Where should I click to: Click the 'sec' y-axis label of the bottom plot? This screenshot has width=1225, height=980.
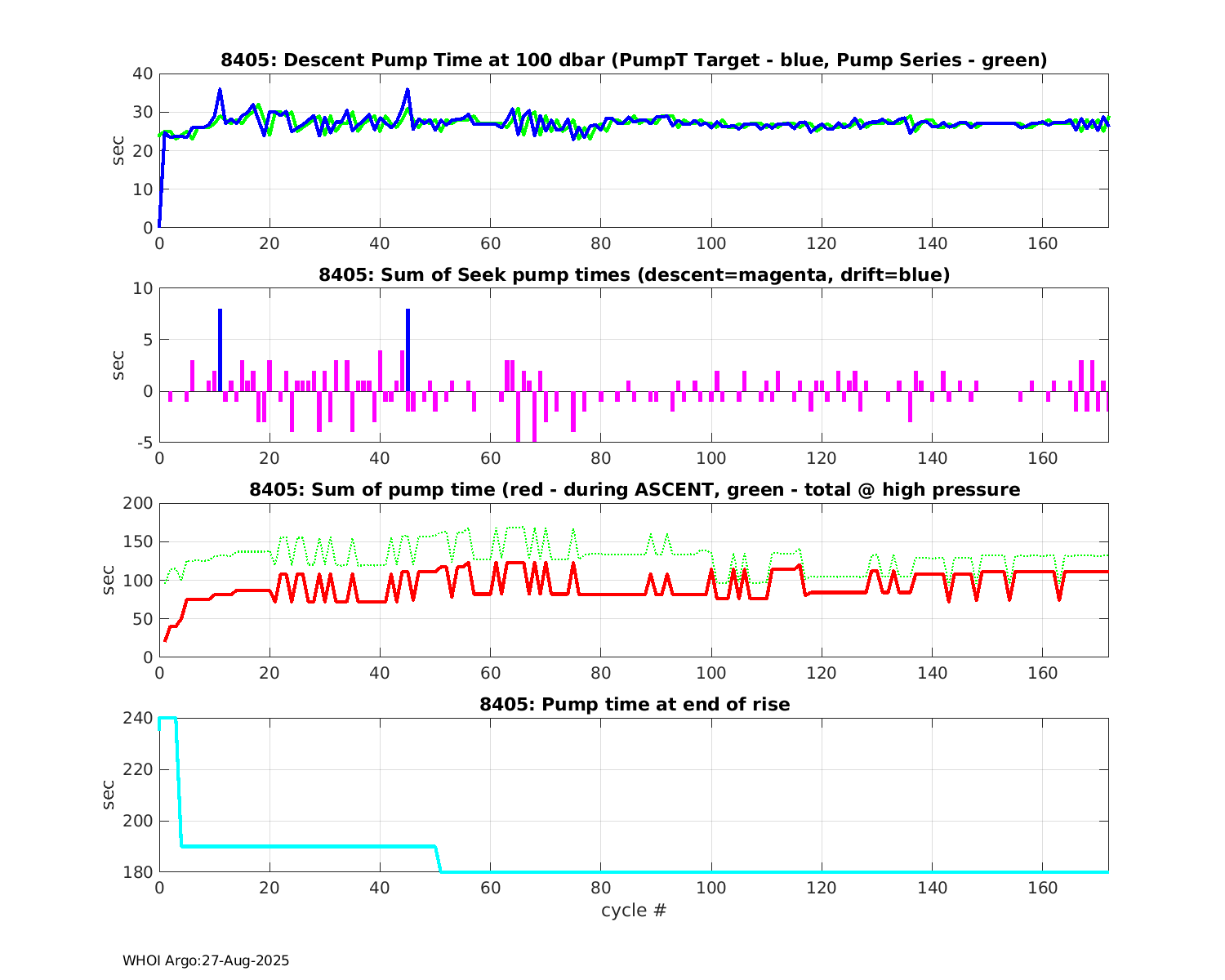109,795
